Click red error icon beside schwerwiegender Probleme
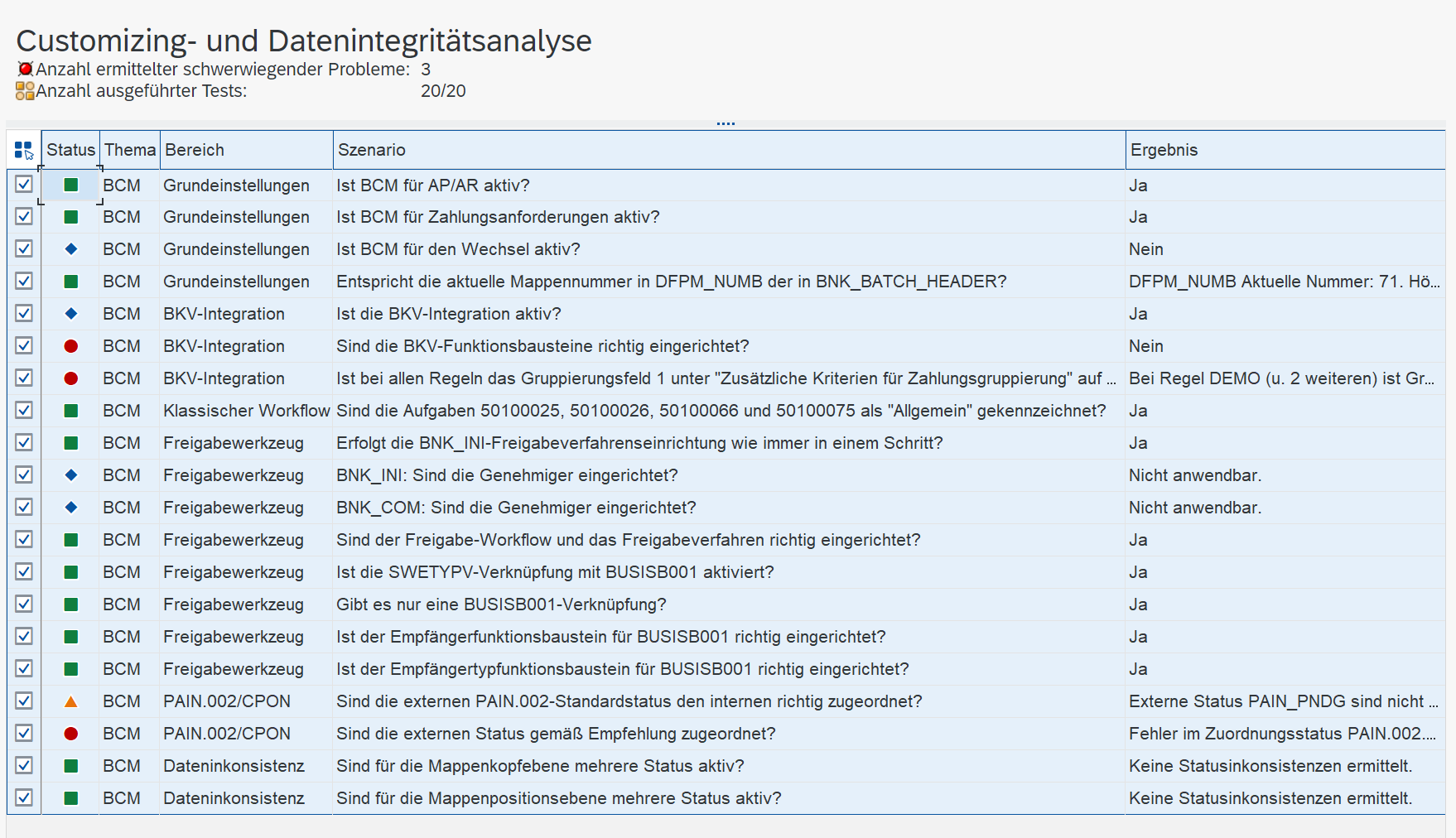Image resolution: width=1456 pixels, height=838 pixels. 25,70
